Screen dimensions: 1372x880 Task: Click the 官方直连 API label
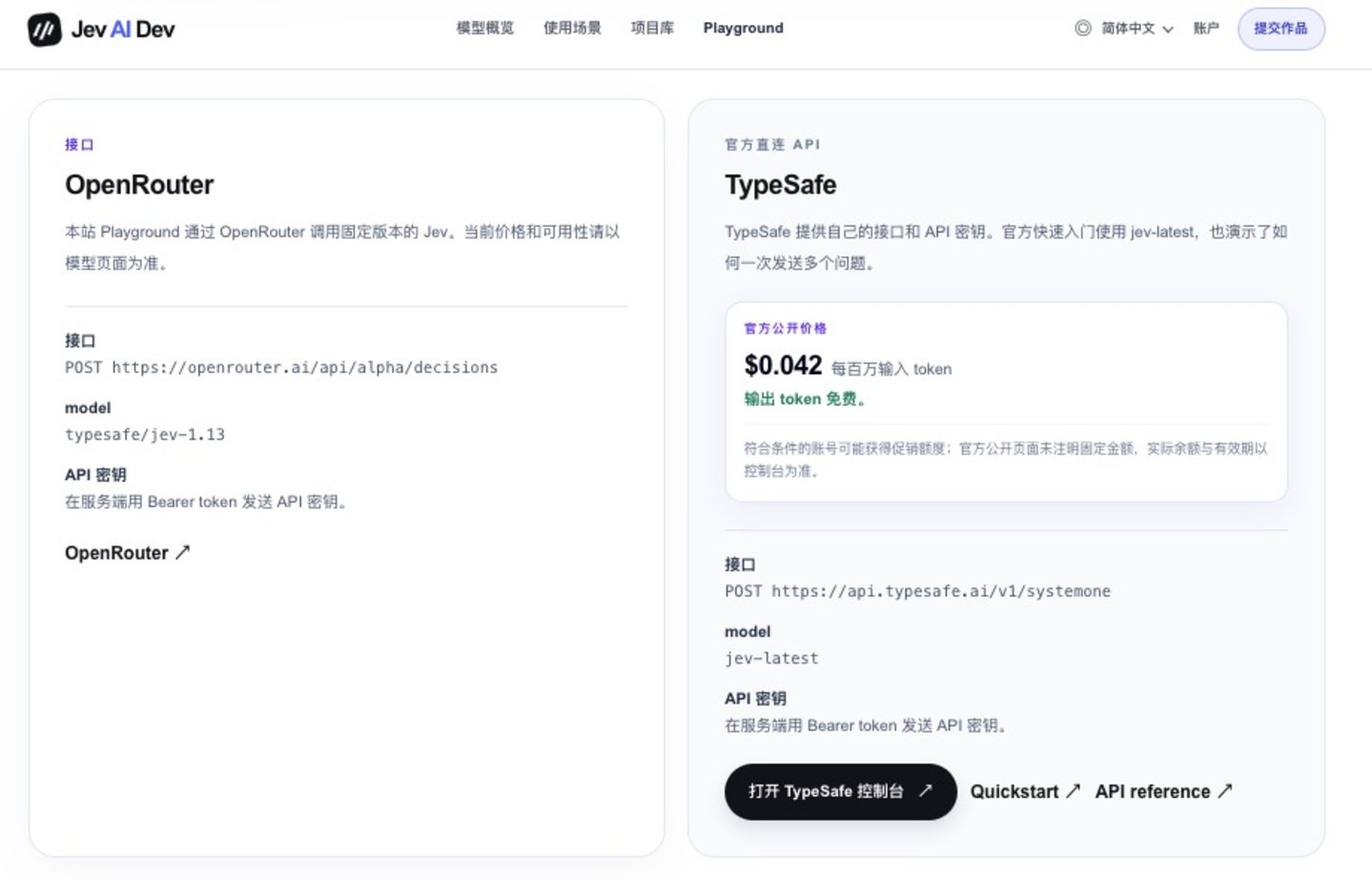[772, 145]
